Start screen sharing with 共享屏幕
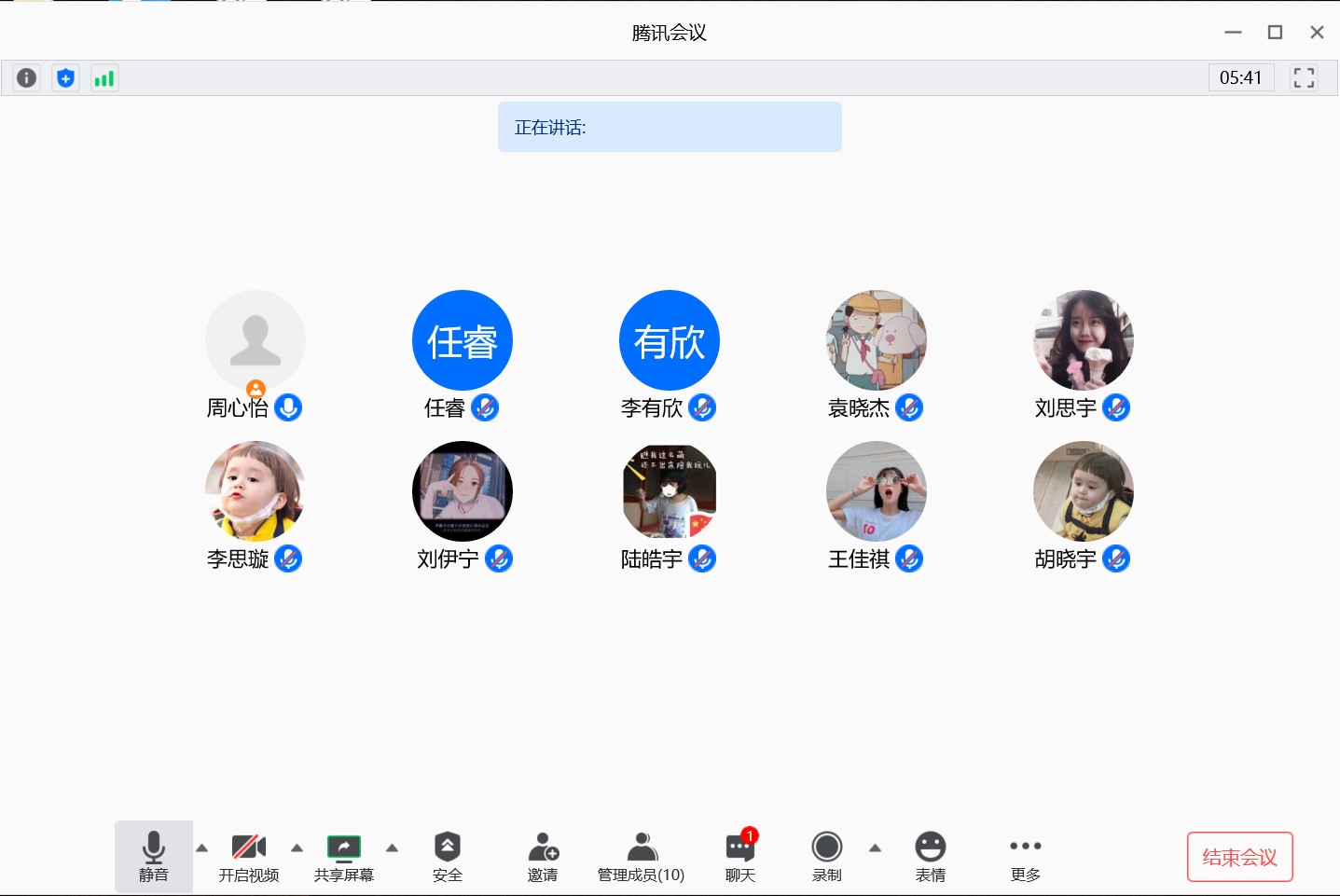The image size is (1340, 896). tap(344, 857)
